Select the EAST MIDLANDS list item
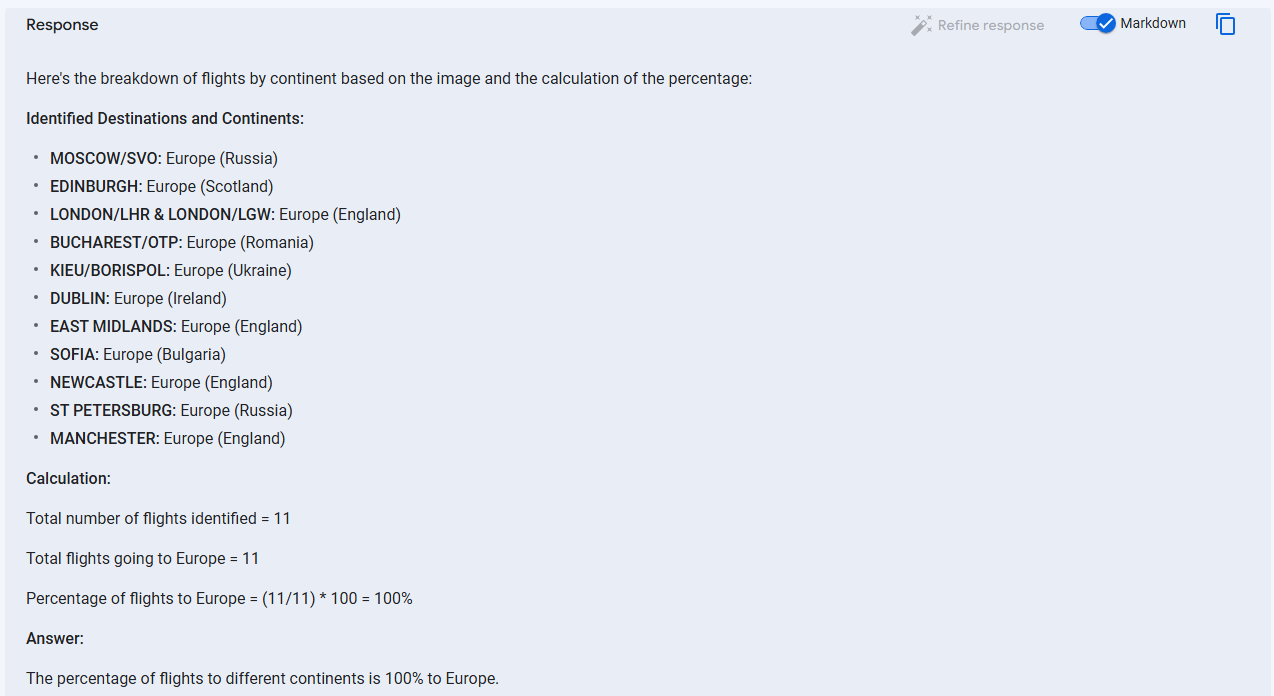 click(176, 326)
